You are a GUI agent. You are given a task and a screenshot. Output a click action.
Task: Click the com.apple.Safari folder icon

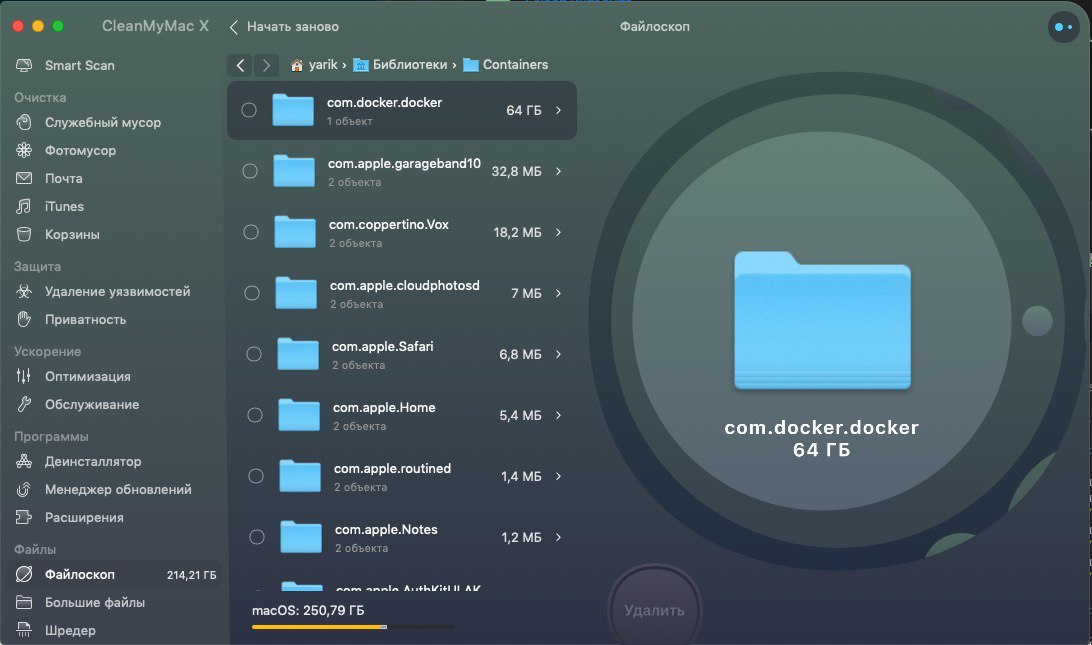coord(298,354)
